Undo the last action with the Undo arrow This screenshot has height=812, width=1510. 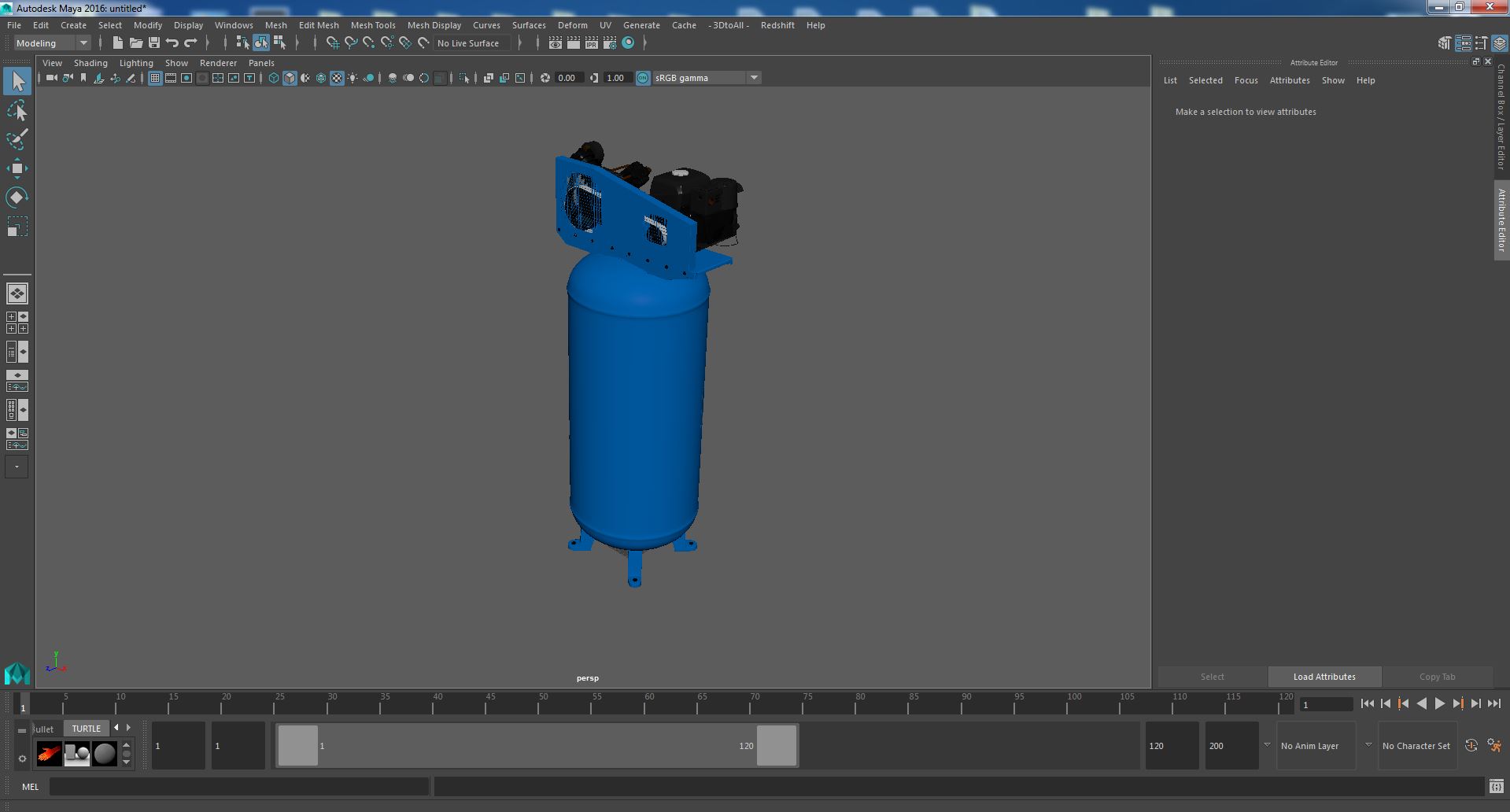tap(172, 42)
